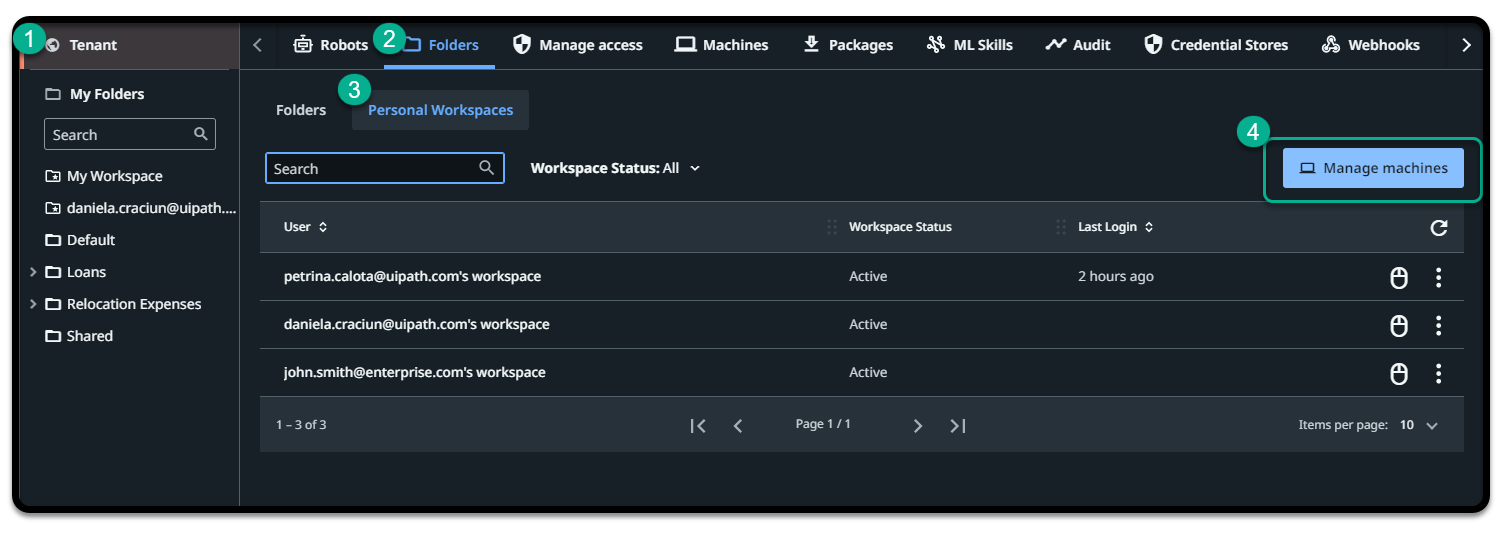Viewport: 1511px width, 533px height.
Task: Click the Credential Stores shield icon
Action: coord(1153,44)
